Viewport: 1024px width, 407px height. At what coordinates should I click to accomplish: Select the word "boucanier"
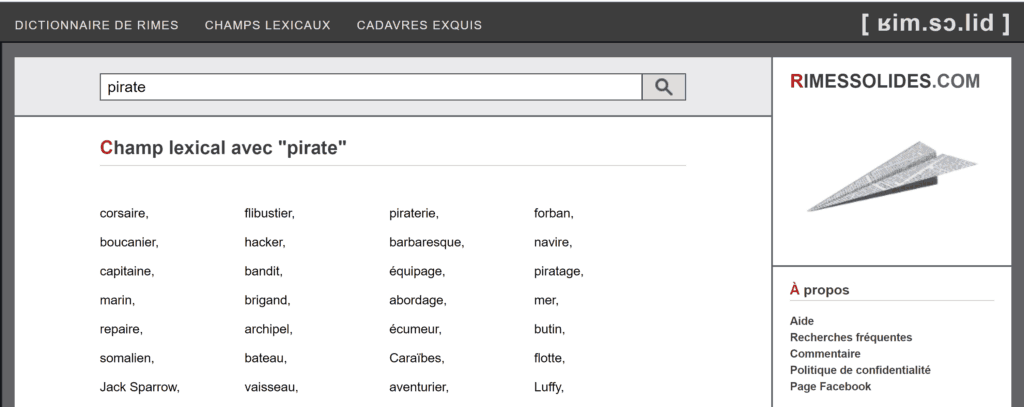pyautogui.click(x=128, y=242)
